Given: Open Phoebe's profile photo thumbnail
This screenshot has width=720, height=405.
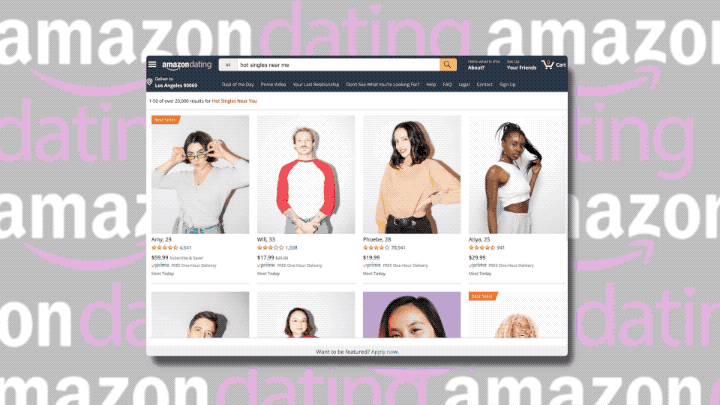Looking at the screenshot, I should pyautogui.click(x=412, y=174).
